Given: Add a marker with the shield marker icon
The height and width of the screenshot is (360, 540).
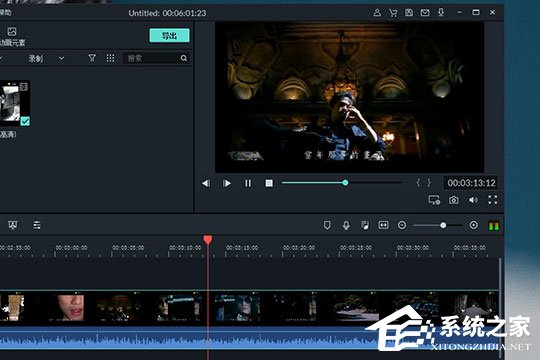Looking at the screenshot, I should click(327, 225).
